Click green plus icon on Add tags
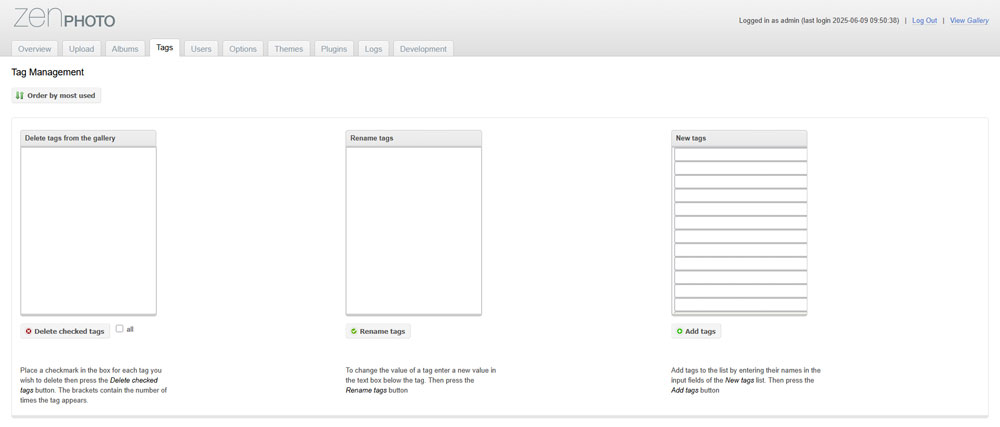This screenshot has width=1000, height=427. click(x=680, y=331)
